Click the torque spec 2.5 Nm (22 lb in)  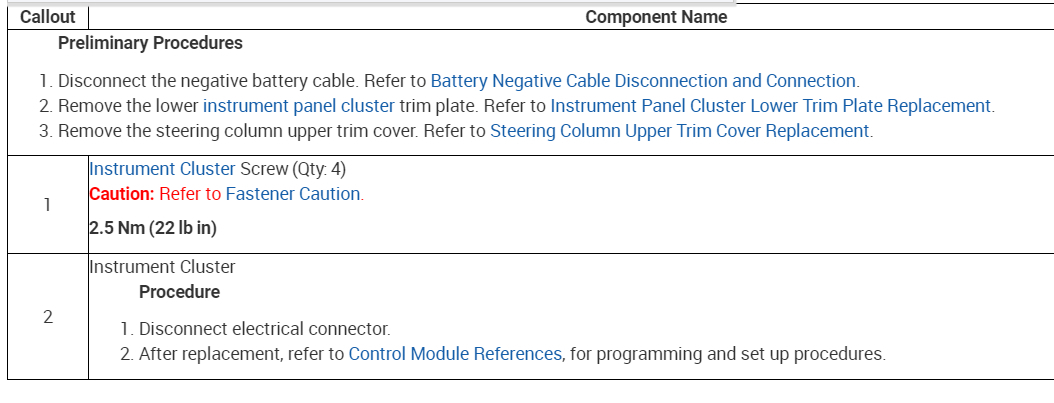(153, 228)
